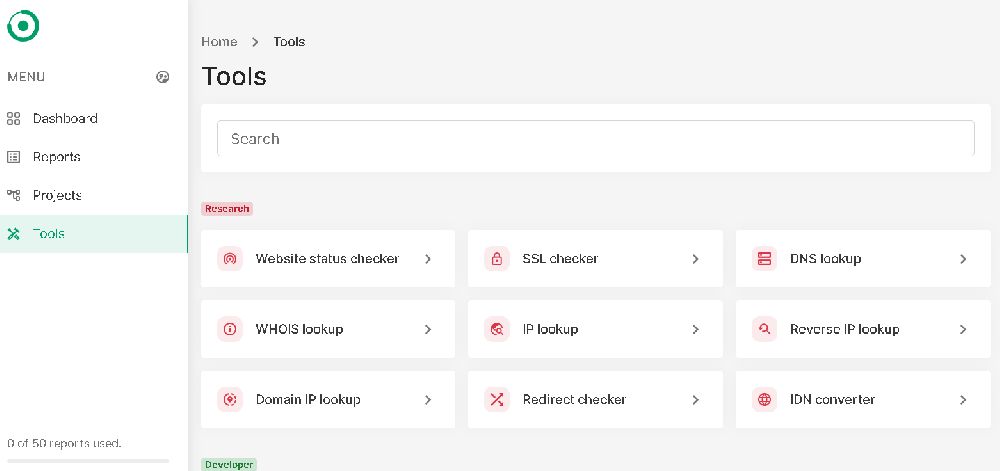Go to Reports in the sidebar
Screen dimensions: 1000x471
[56, 157]
